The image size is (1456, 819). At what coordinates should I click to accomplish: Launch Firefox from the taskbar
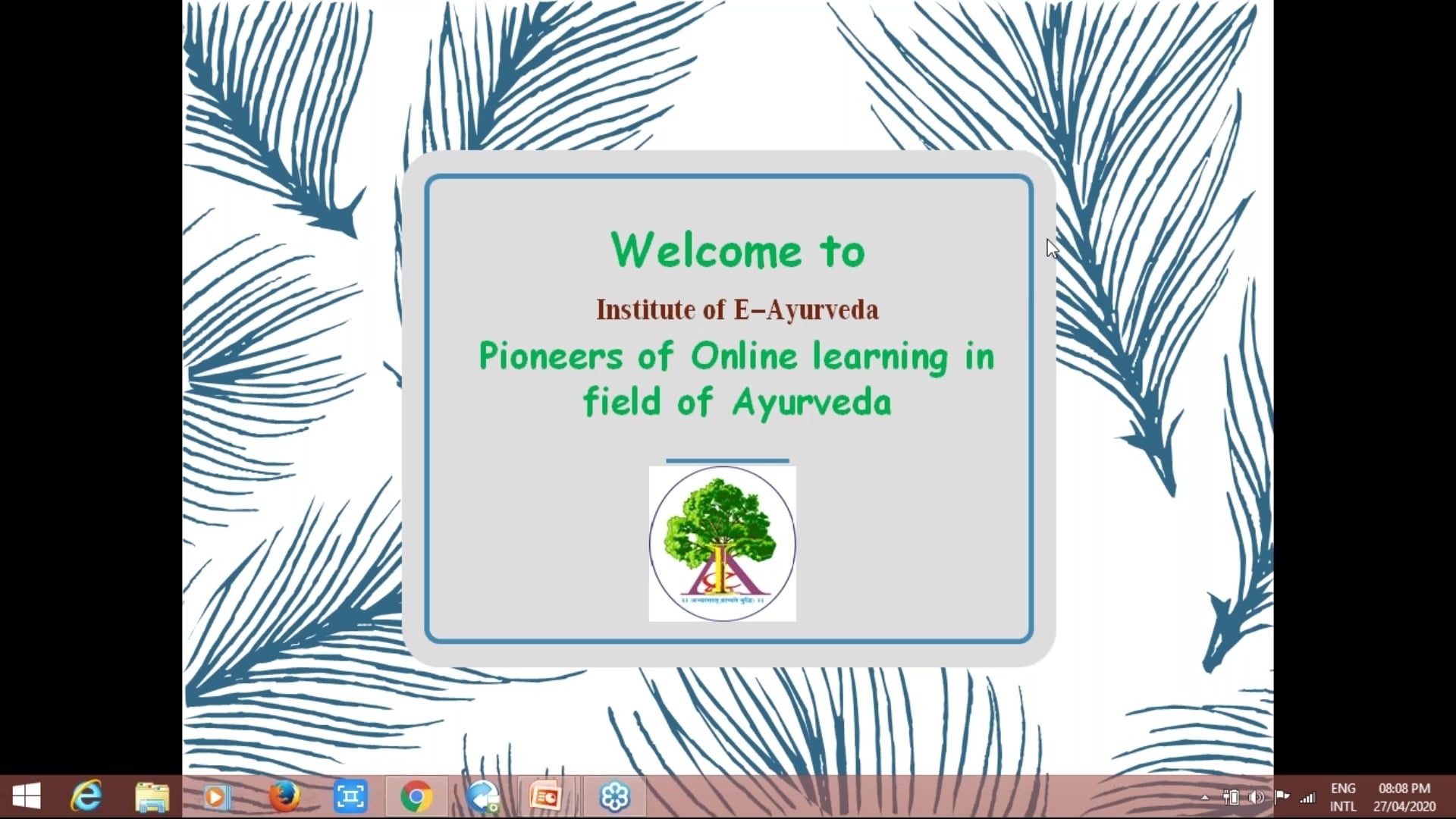(284, 797)
